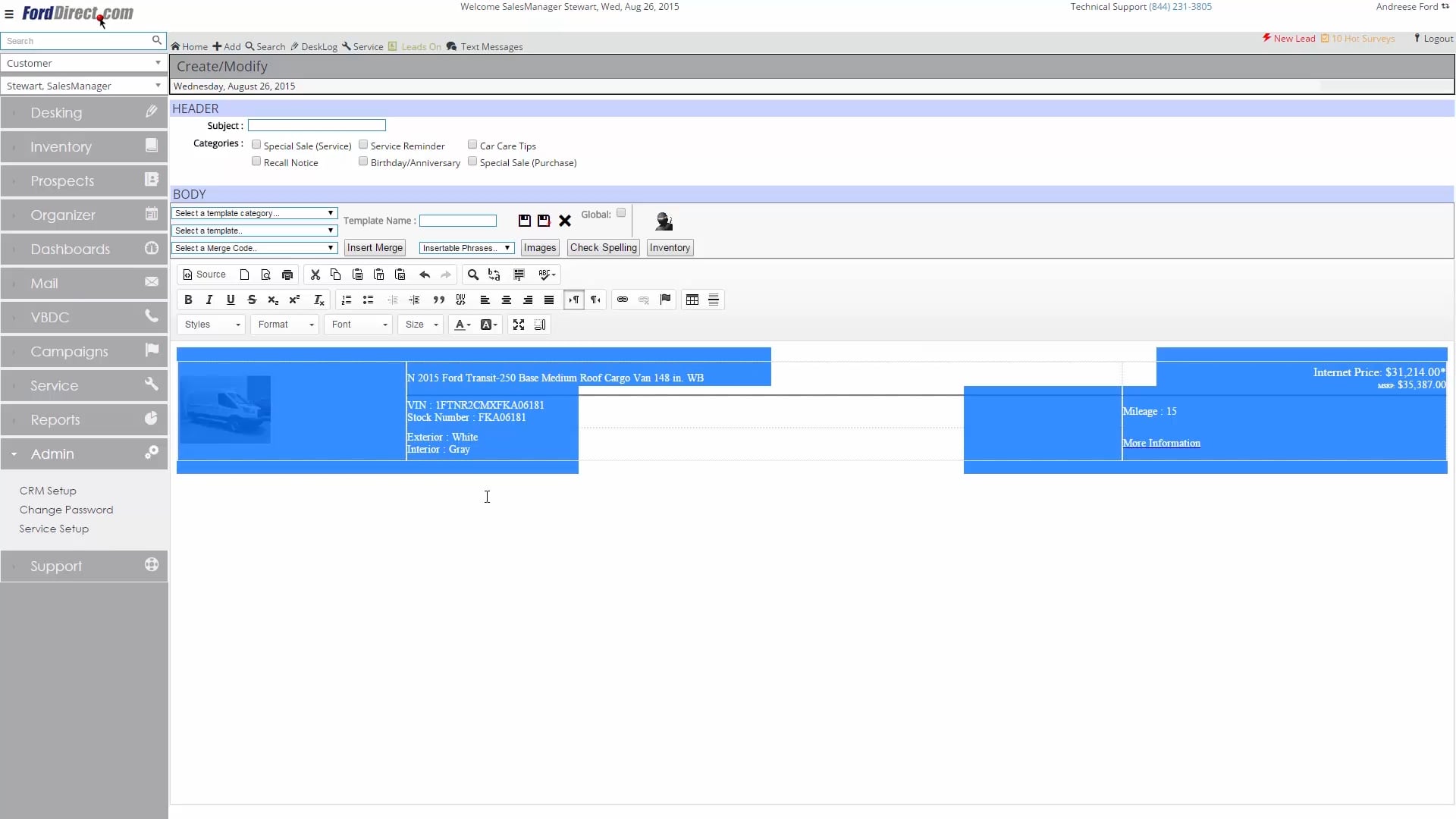Open the Styles dropdown
Image resolution: width=1456 pixels, height=819 pixels.
[x=212, y=325]
